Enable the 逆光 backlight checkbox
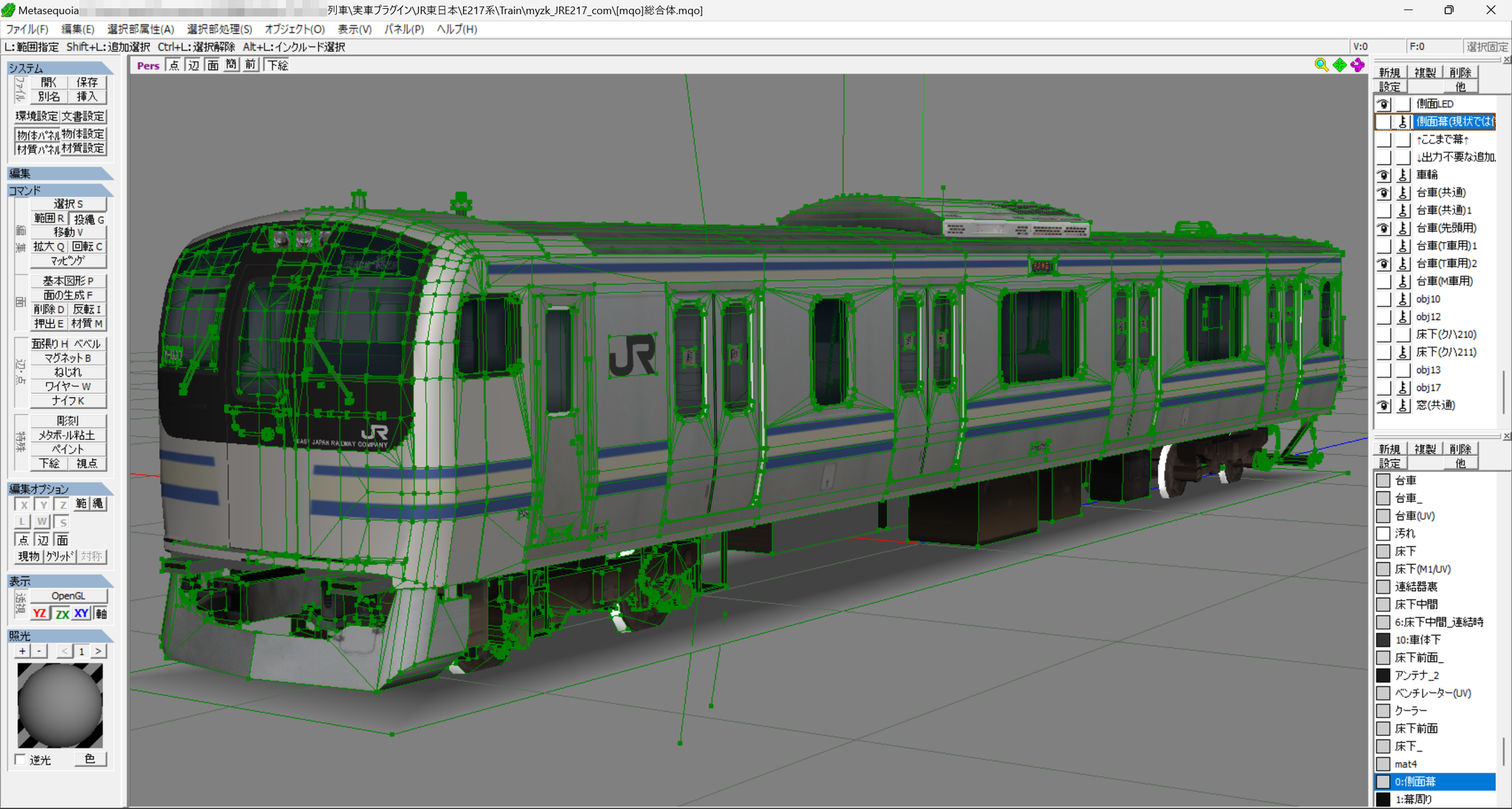 click(20, 760)
